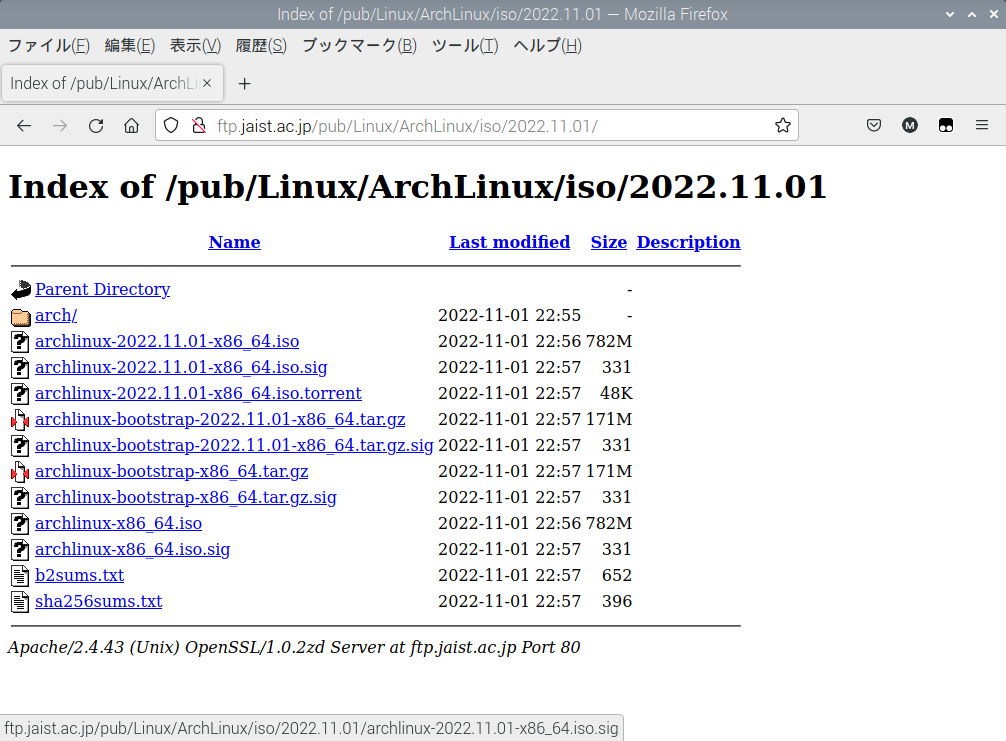Download archlinux-2022.11.01-x86_64.iso
Viewport: 1006px width, 741px height.
[167, 341]
